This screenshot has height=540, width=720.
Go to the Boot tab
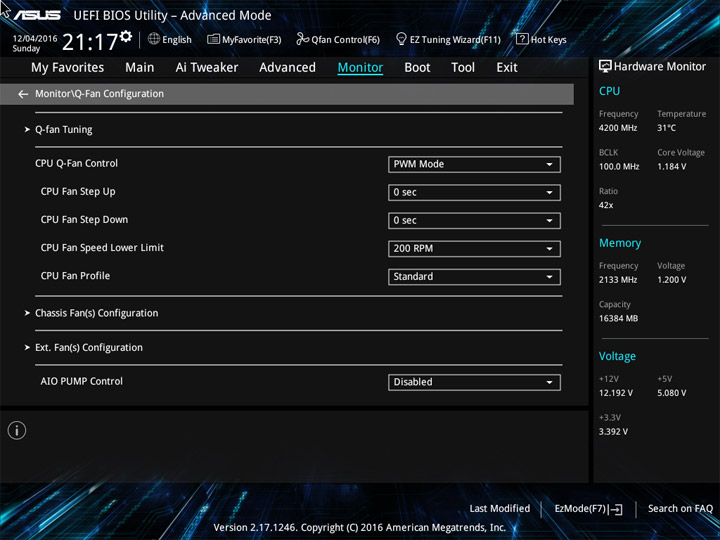click(x=417, y=68)
